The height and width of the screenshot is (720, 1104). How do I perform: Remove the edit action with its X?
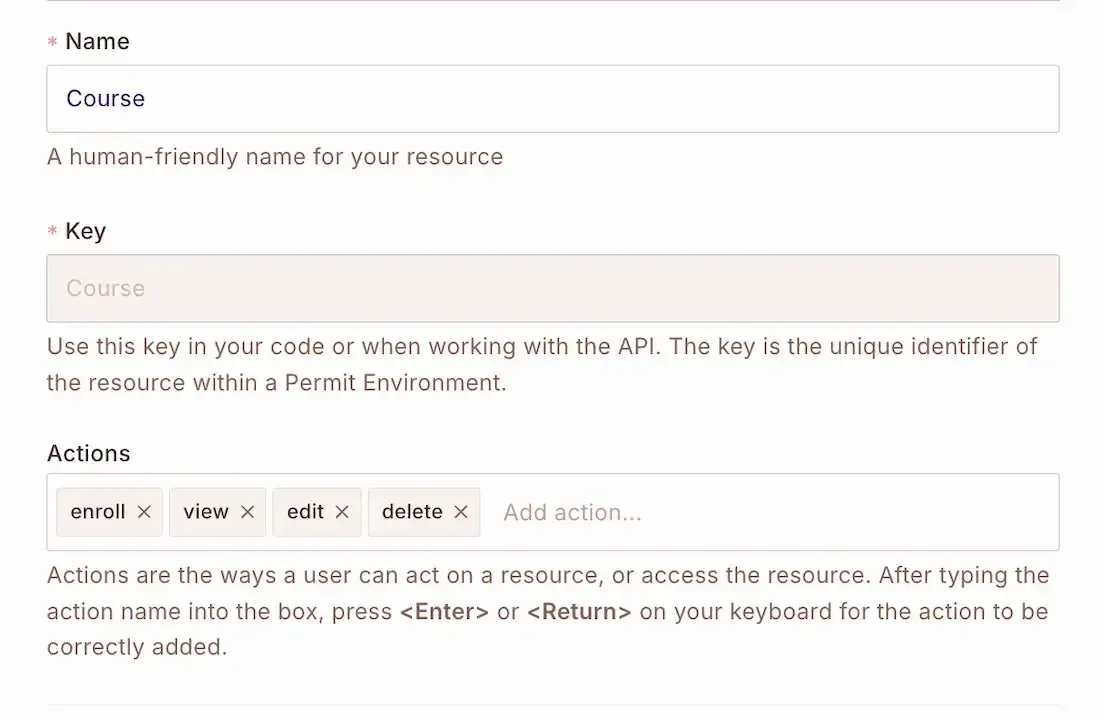pyautogui.click(x=342, y=512)
